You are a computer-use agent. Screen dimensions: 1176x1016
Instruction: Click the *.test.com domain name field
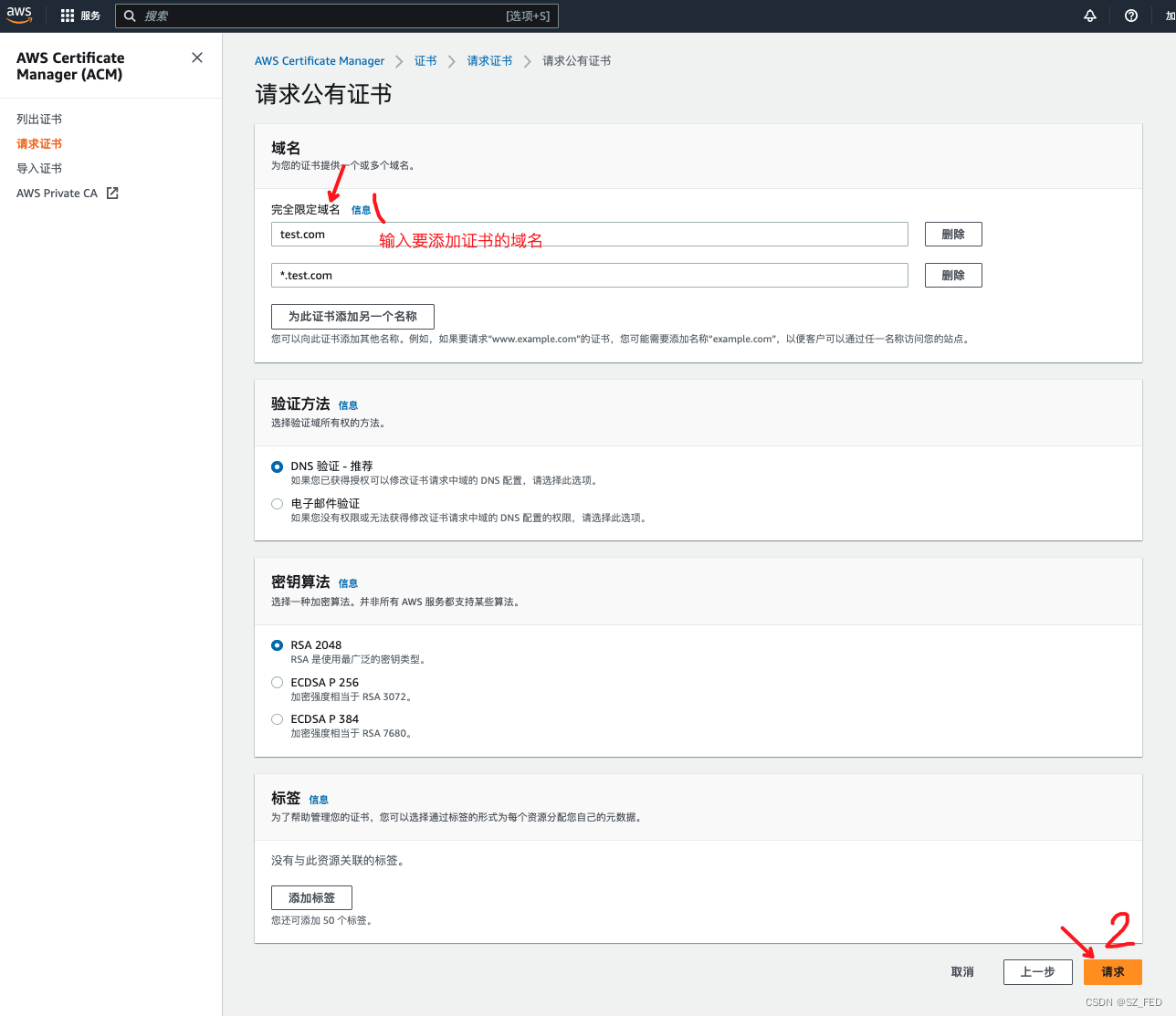pos(590,276)
